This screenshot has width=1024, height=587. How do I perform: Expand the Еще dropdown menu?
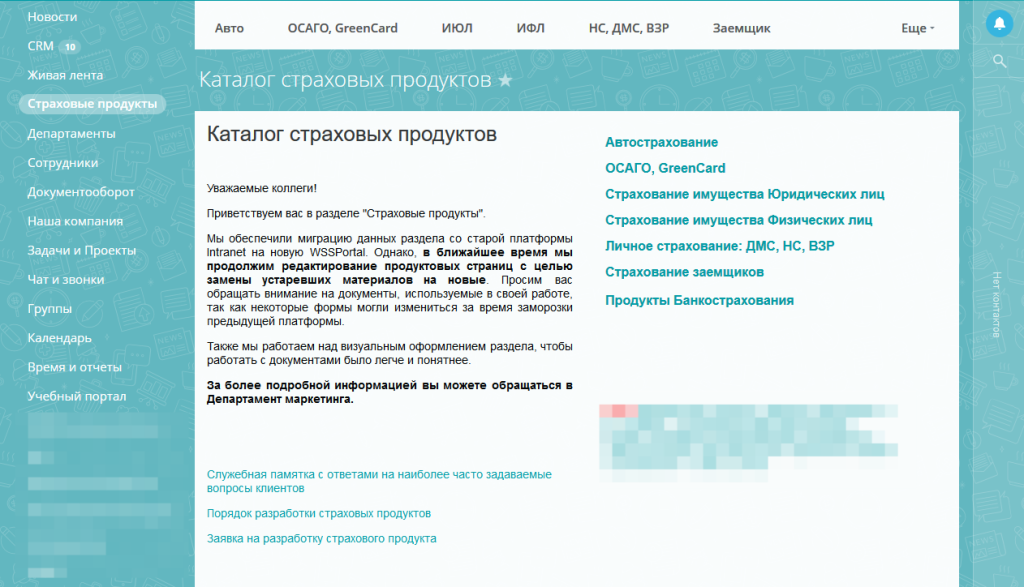click(918, 28)
